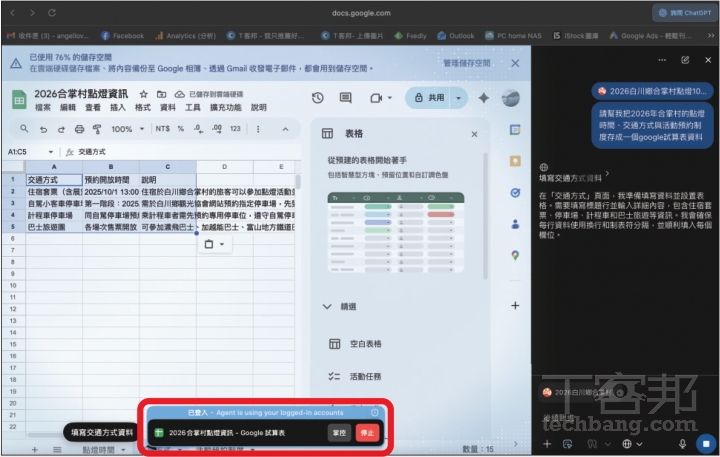
Task: Open version history clock icon
Action: (x=317, y=98)
